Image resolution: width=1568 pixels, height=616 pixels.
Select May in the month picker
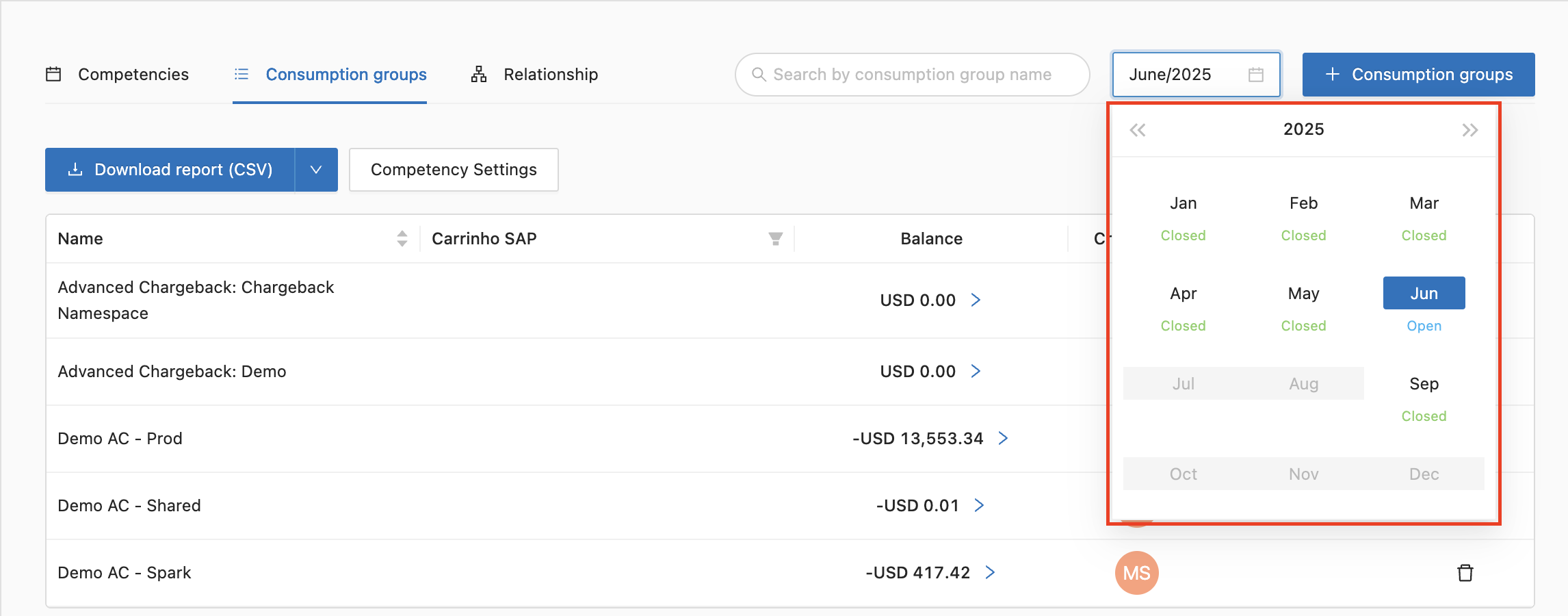pyautogui.click(x=1303, y=294)
